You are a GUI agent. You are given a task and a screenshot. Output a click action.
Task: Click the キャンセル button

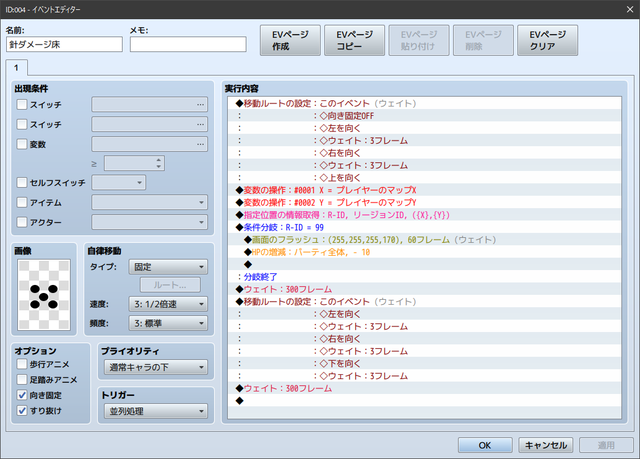(546, 445)
